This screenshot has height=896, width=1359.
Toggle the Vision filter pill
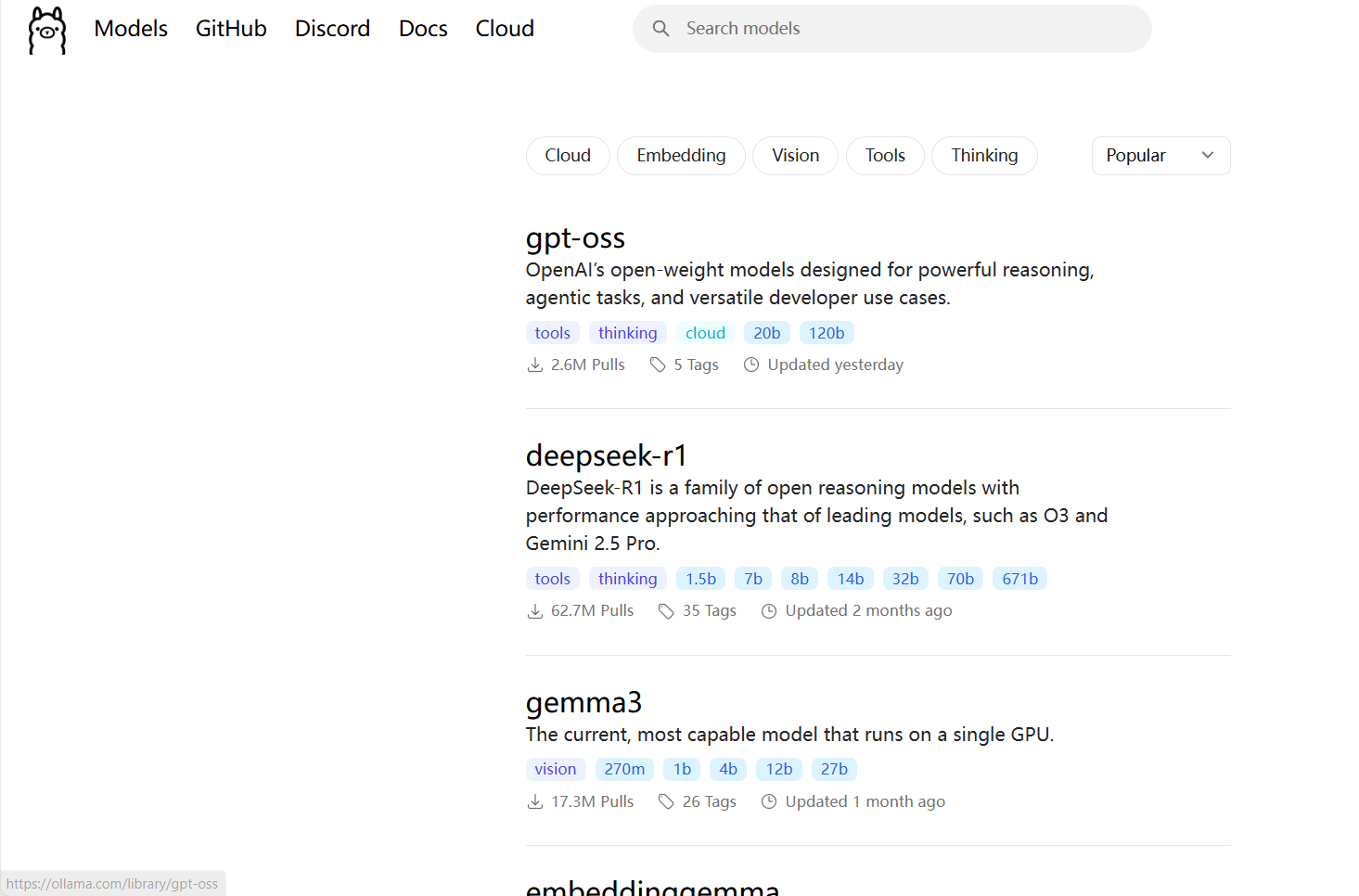coord(795,156)
